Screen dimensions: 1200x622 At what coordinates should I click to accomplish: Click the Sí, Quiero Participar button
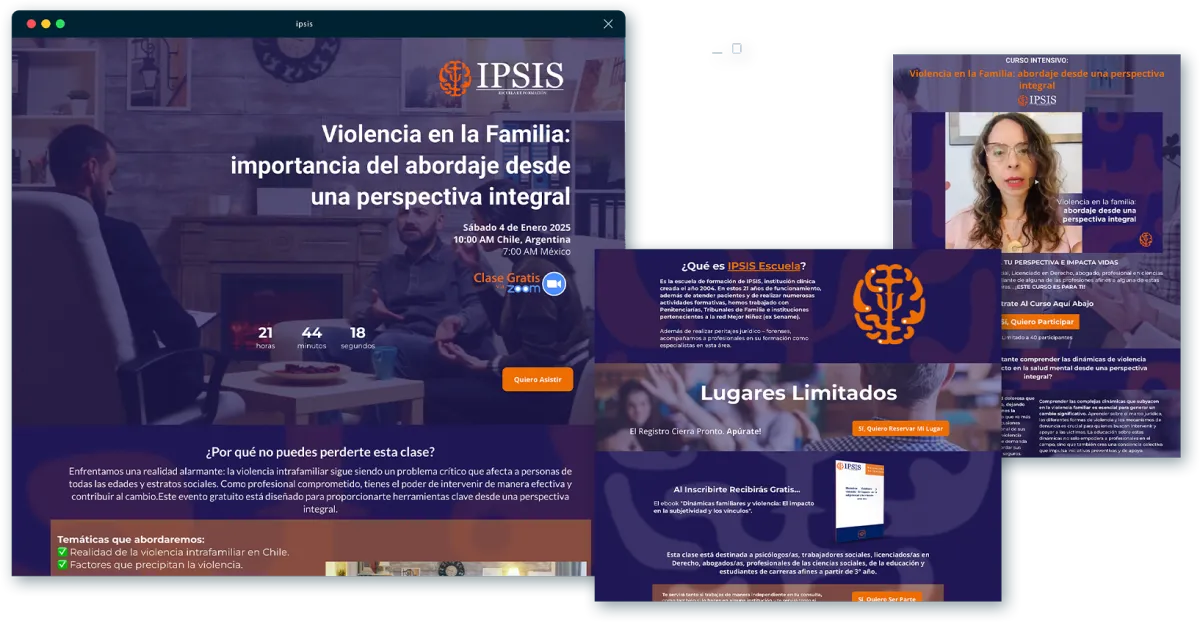tap(1039, 322)
